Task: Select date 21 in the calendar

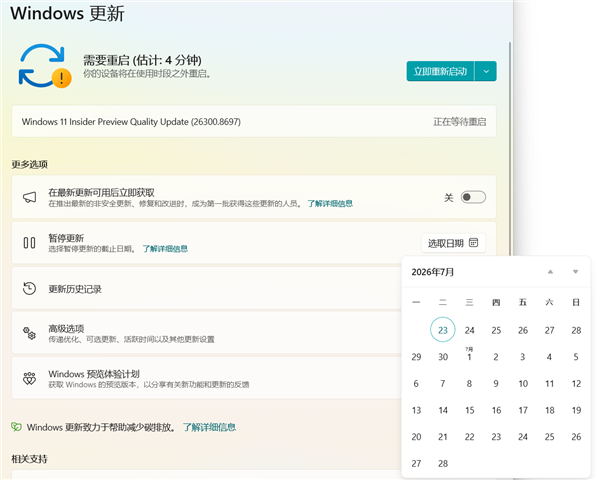Action: tap(443, 437)
